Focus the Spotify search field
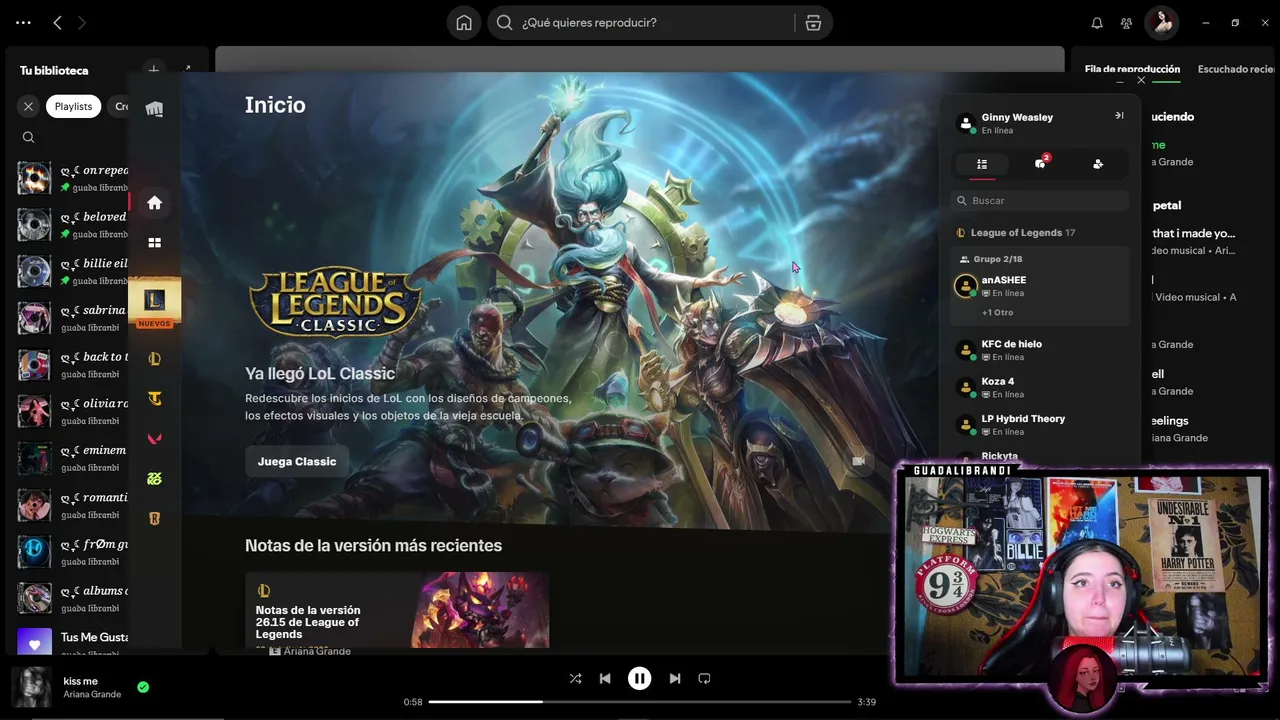The width and height of the screenshot is (1280, 720). pos(641,22)
